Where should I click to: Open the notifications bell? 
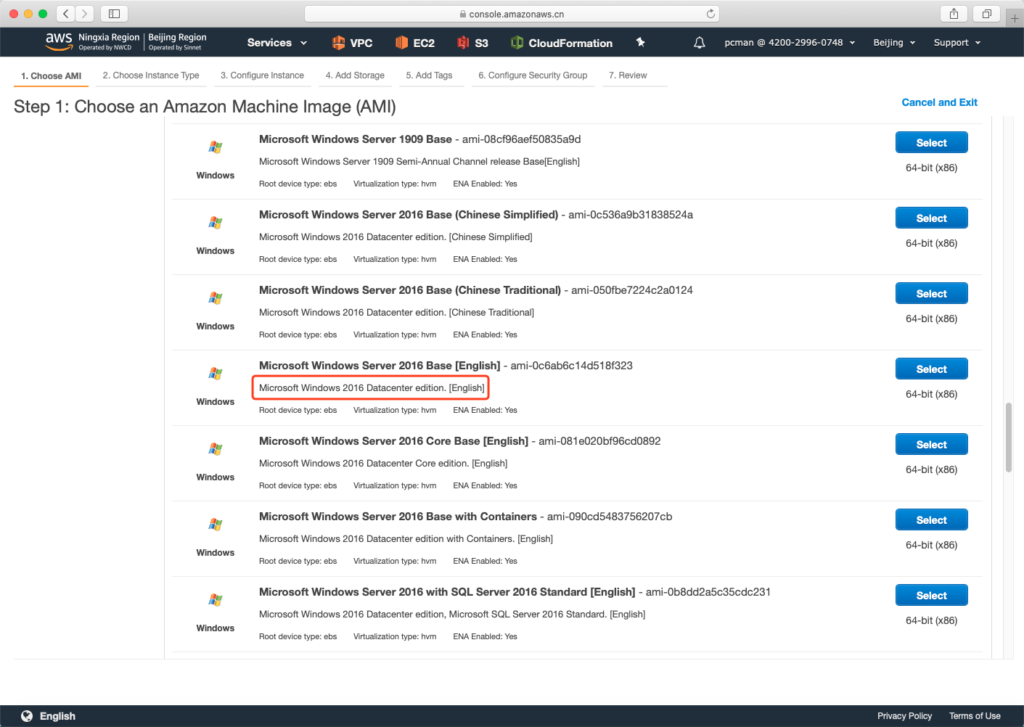click(x=699, y=43)
